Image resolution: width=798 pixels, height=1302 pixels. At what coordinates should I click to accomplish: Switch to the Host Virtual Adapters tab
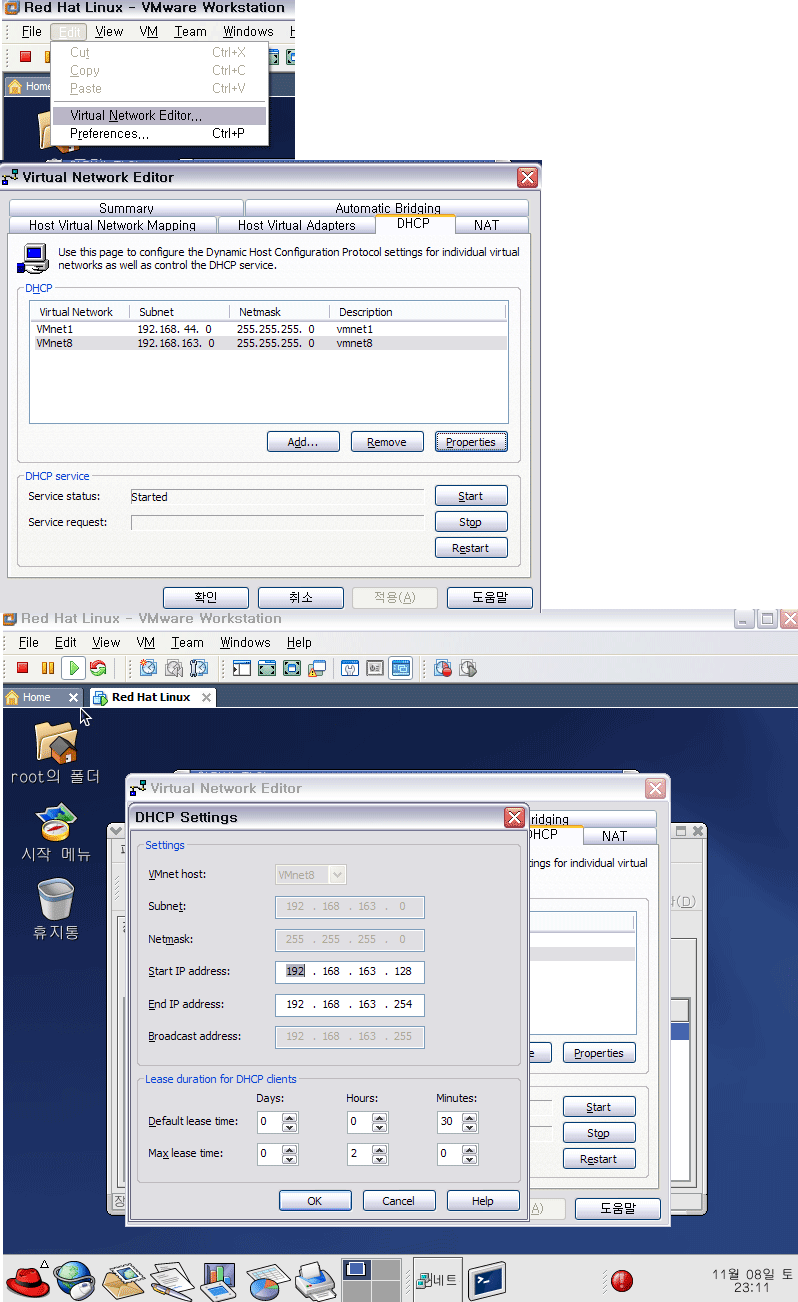click(x=297, y=225)
